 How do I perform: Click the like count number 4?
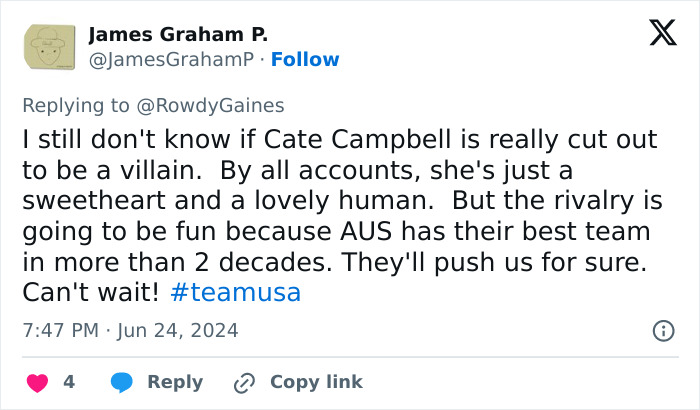[x=69, y=382]
